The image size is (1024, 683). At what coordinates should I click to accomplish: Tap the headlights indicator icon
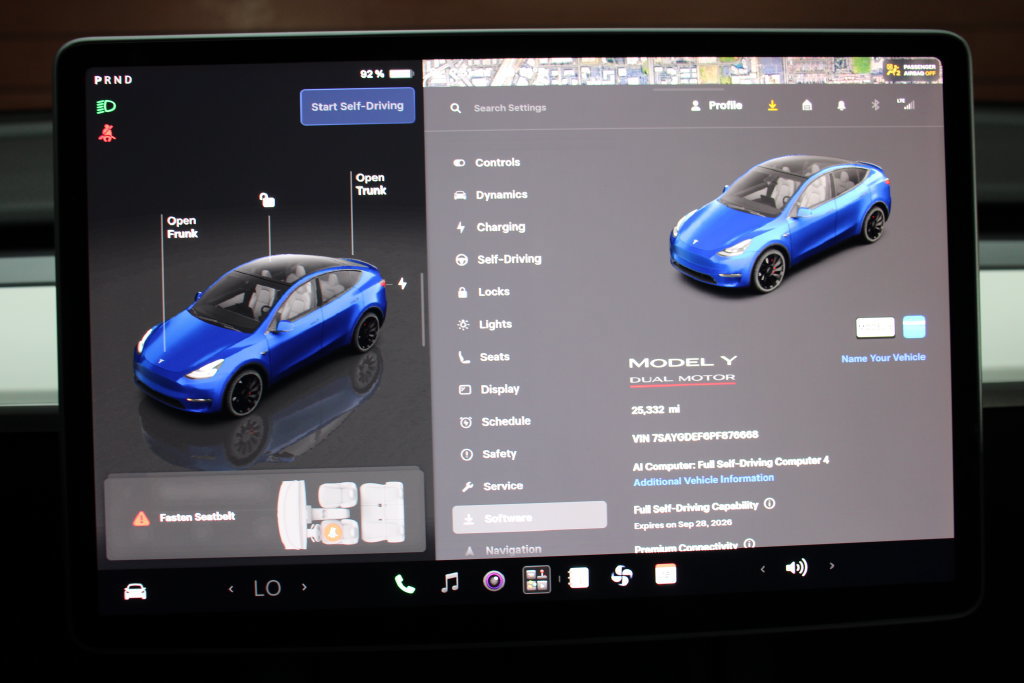pyautogui.click(x=106, y=106)
